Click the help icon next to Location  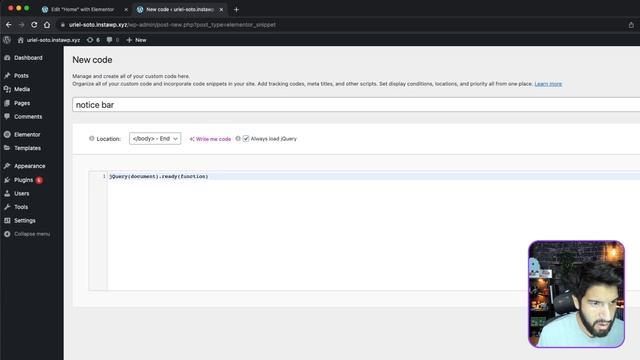coord(91,138)
